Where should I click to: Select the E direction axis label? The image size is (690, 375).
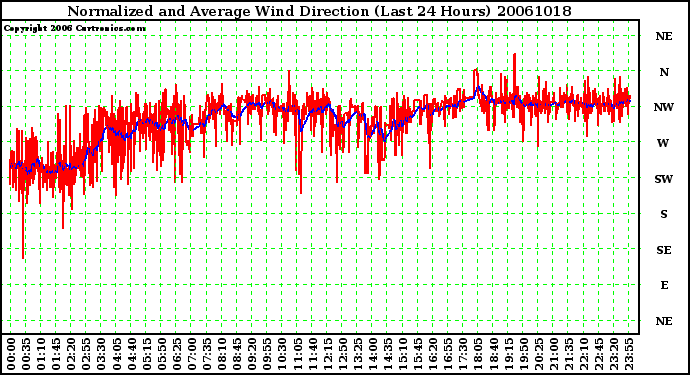click(x=664, y=285)
